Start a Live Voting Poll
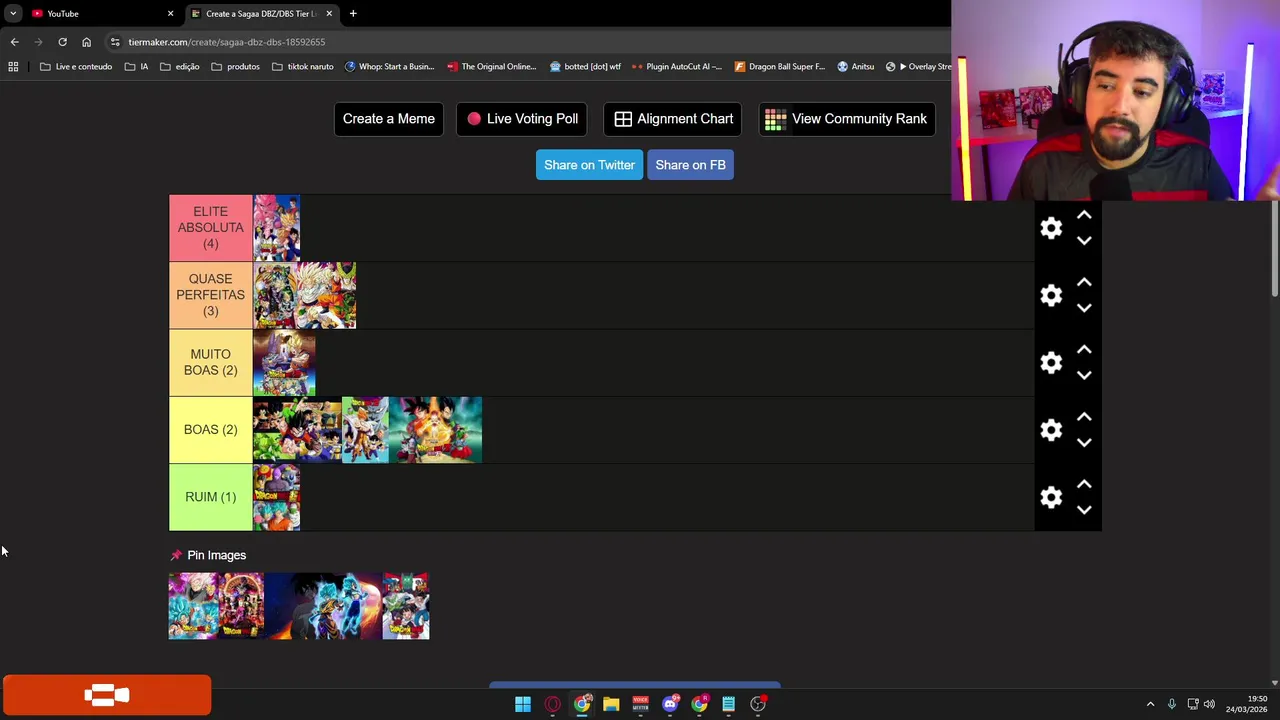This screenshot has width=1280, height=720. 522,119
